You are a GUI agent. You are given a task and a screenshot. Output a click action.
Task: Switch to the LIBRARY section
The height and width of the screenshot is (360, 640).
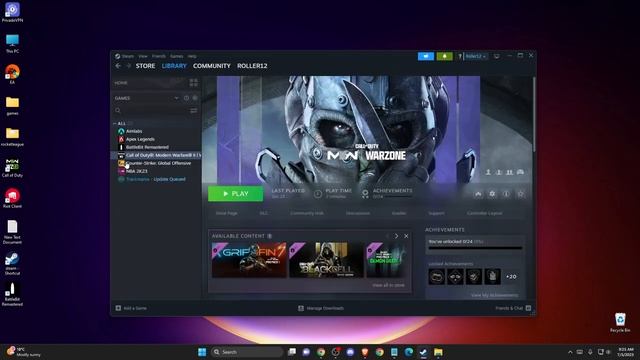click(174, 66)
